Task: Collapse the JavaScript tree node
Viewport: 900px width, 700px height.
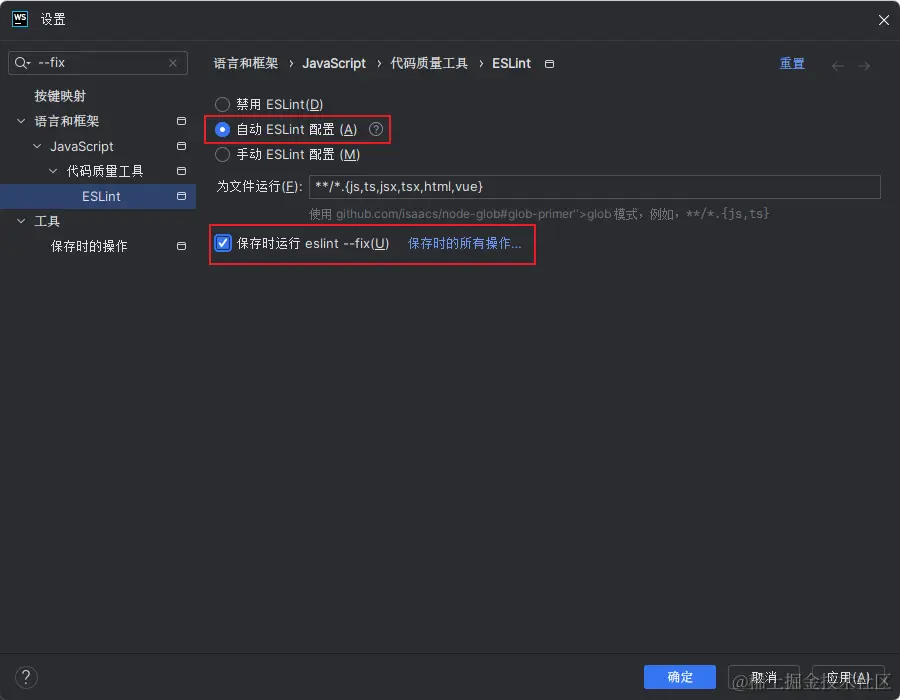Action: pos(37,146)
